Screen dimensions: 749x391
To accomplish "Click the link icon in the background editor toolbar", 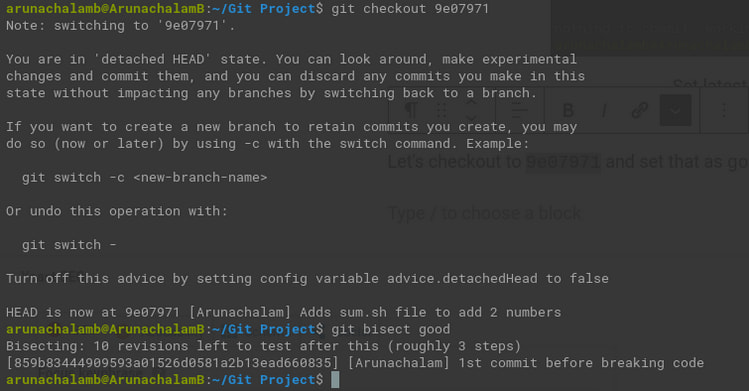I will click(x=640, y=110).
